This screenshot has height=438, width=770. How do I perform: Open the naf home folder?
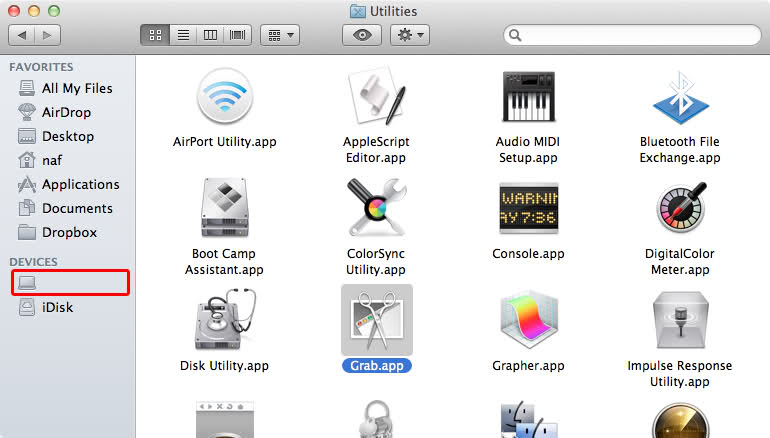coord(40,161)
